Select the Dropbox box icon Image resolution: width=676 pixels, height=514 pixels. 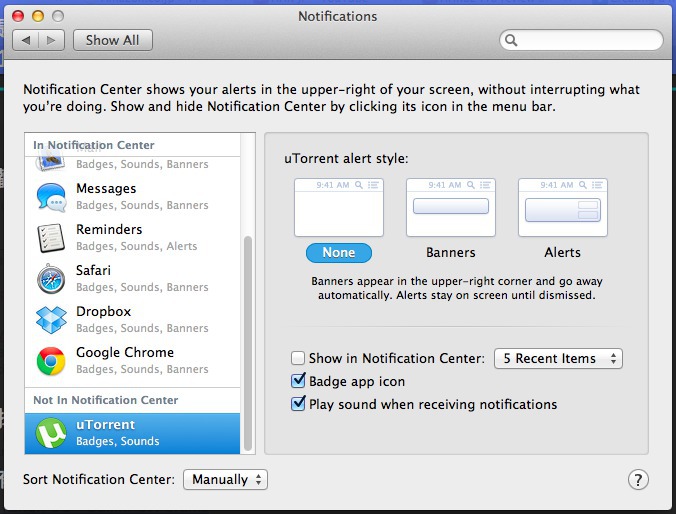[51, 320]
